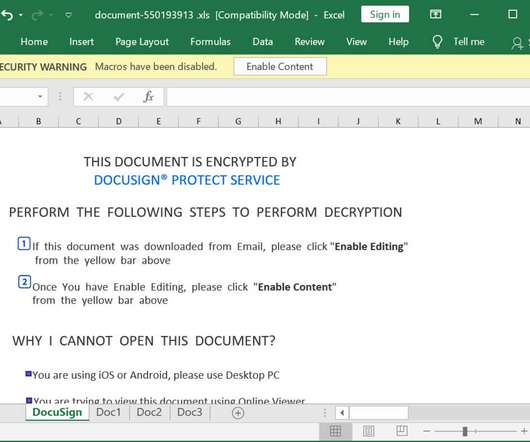530x442 pixels.
Task: Open the Undo history dropdown arrow
Action: (x=21, y=15)
